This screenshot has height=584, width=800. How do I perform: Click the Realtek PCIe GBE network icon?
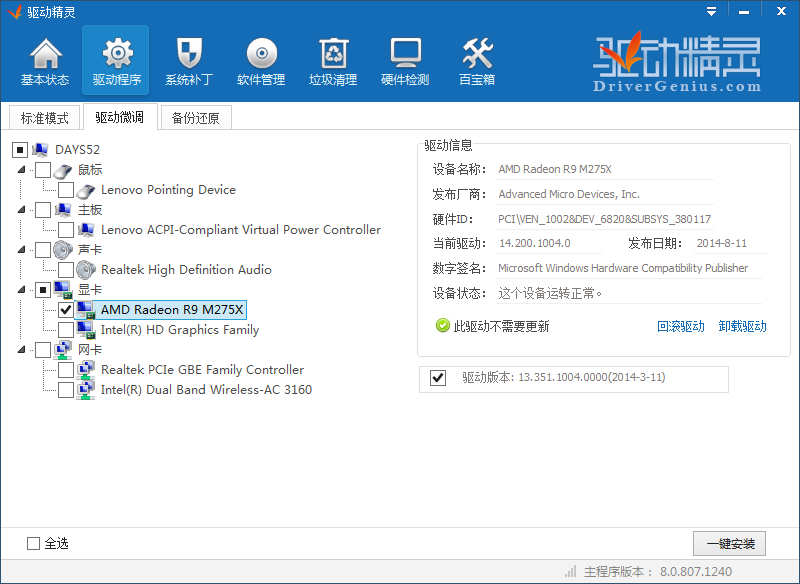coord(86,370)
